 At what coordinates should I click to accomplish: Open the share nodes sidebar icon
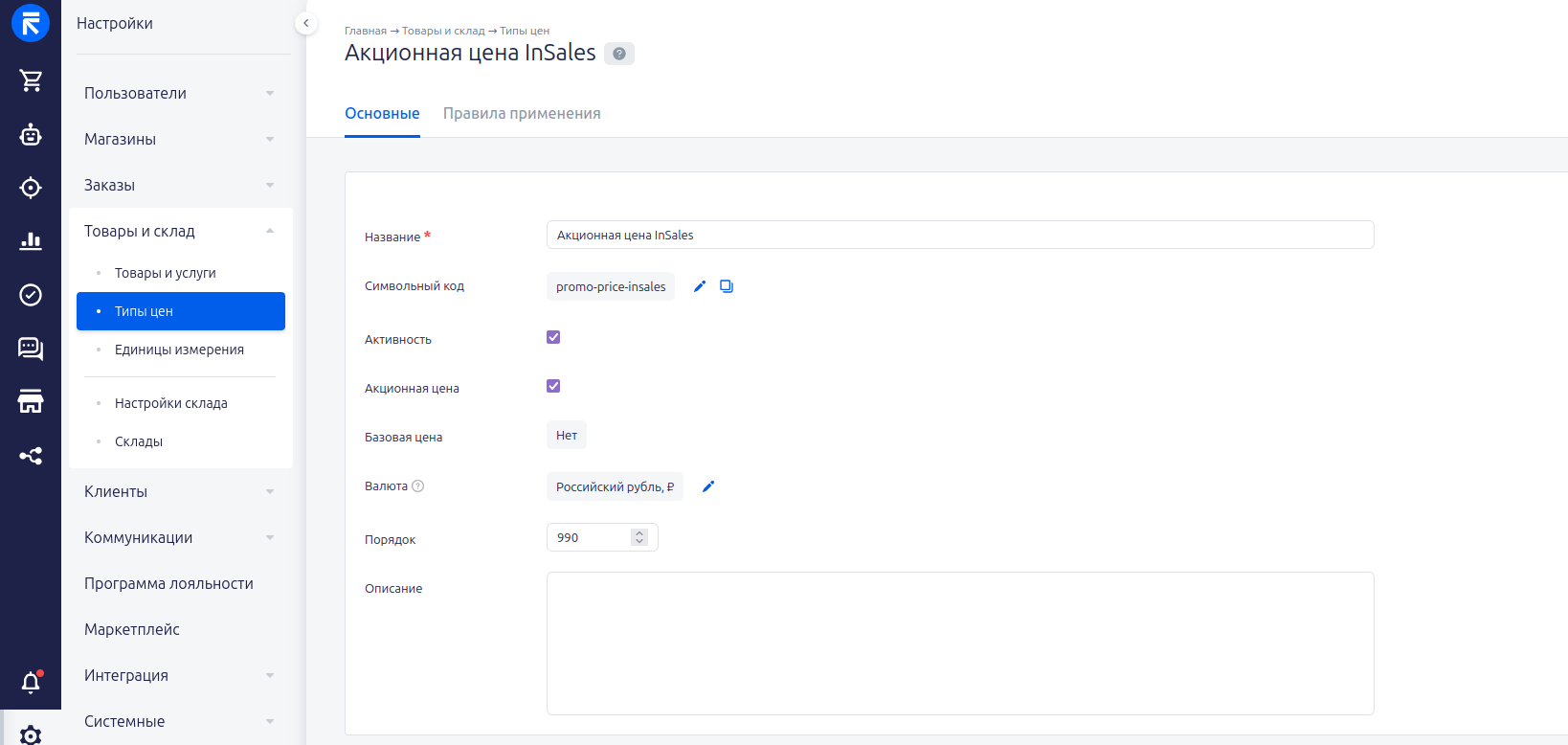tap(31, 456)
